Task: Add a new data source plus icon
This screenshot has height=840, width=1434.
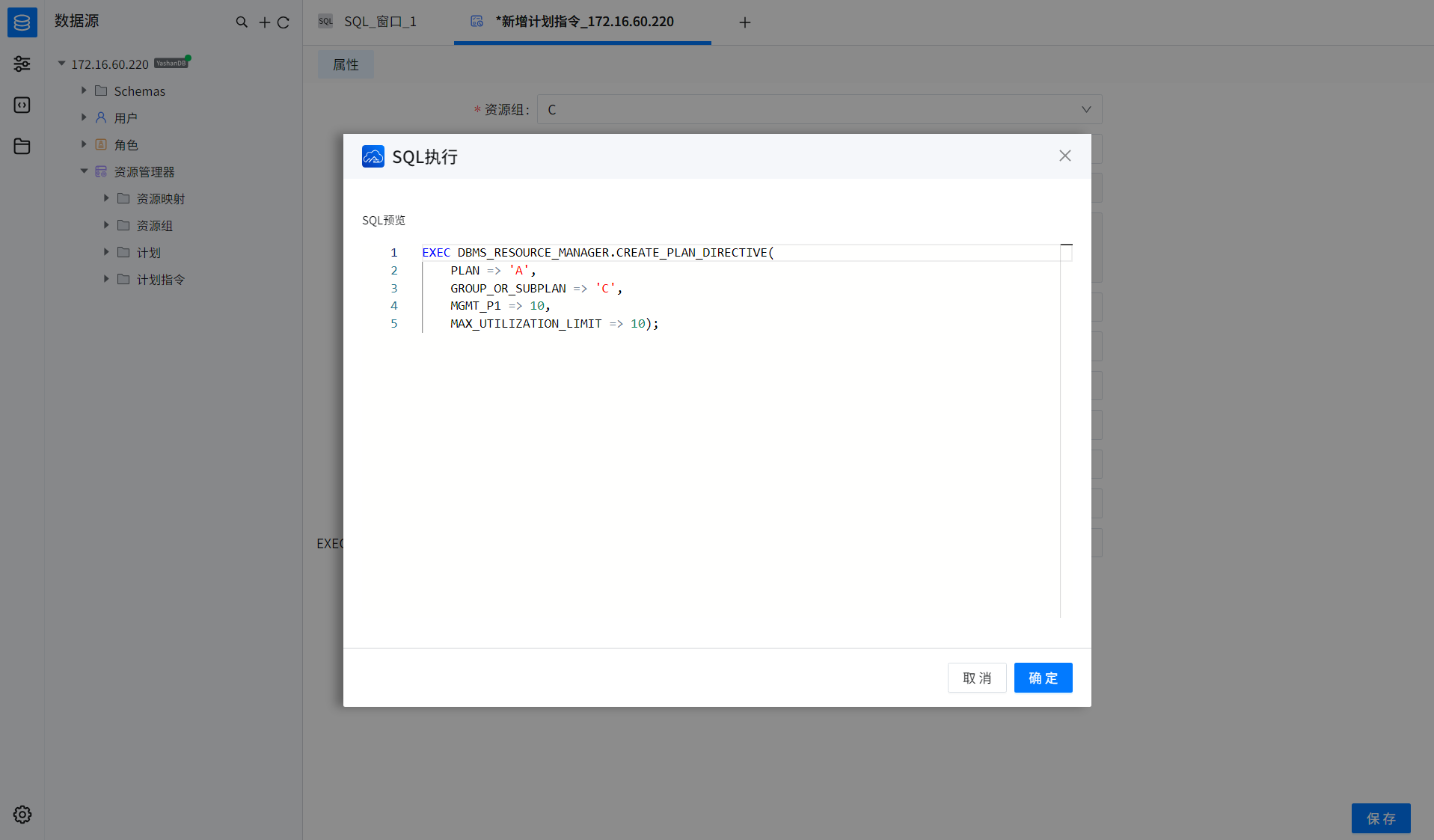Action: click(x=265, y=22)
